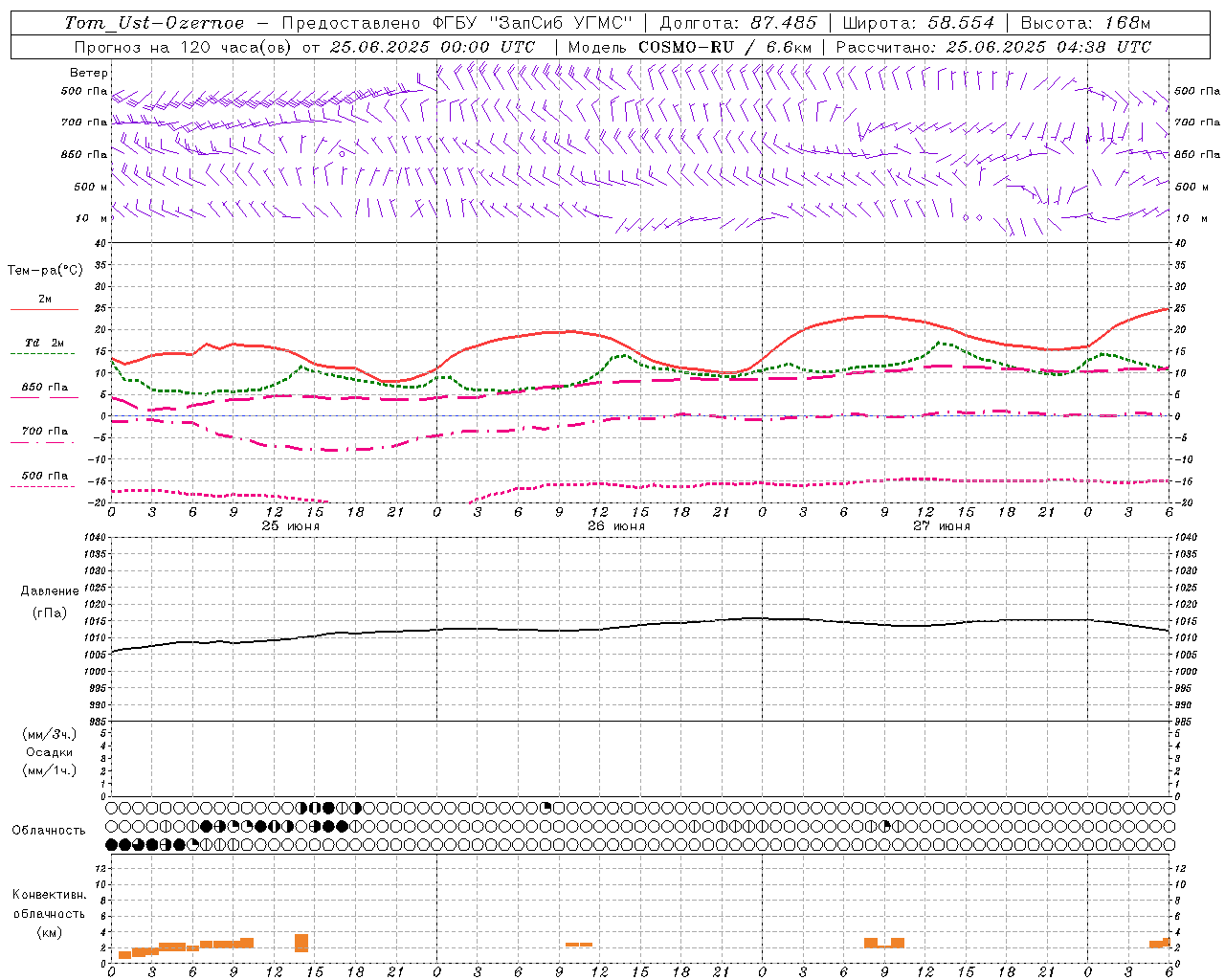Select the text Предоставлено ФГБУ "ЗапСиб УГМС"

(457, 23)
